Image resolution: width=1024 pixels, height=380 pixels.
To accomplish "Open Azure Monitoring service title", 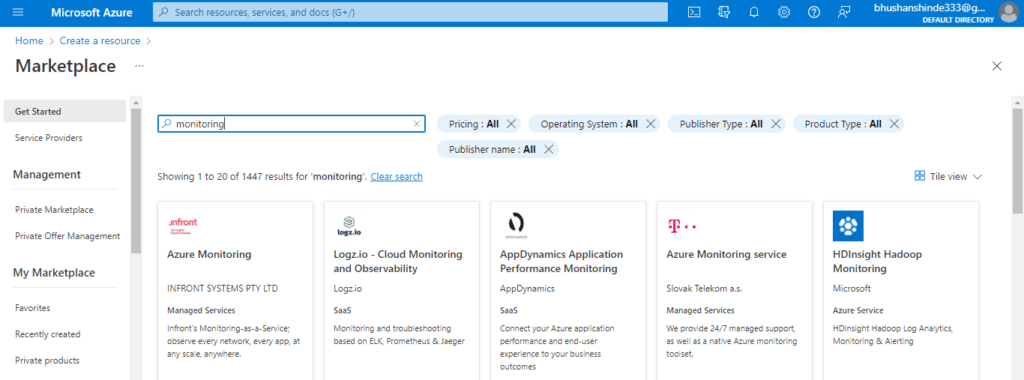I will tap(726, 254).
